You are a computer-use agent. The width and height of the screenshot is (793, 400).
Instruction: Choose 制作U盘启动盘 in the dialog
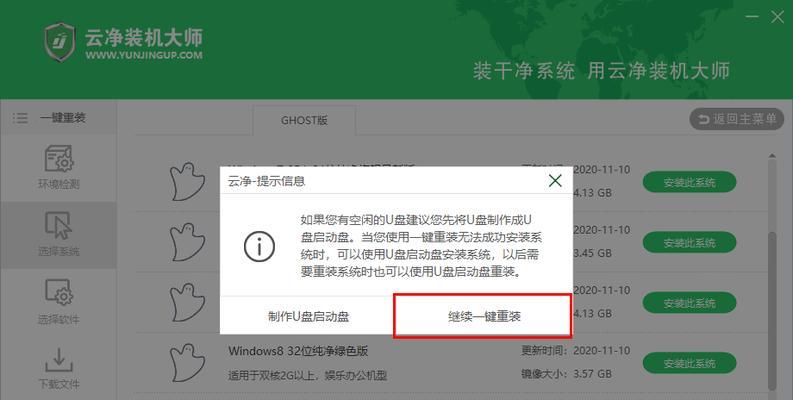coord(308,317)
